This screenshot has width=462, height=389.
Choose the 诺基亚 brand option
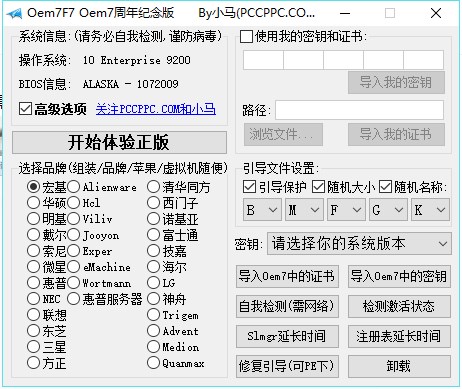(153, 219)
